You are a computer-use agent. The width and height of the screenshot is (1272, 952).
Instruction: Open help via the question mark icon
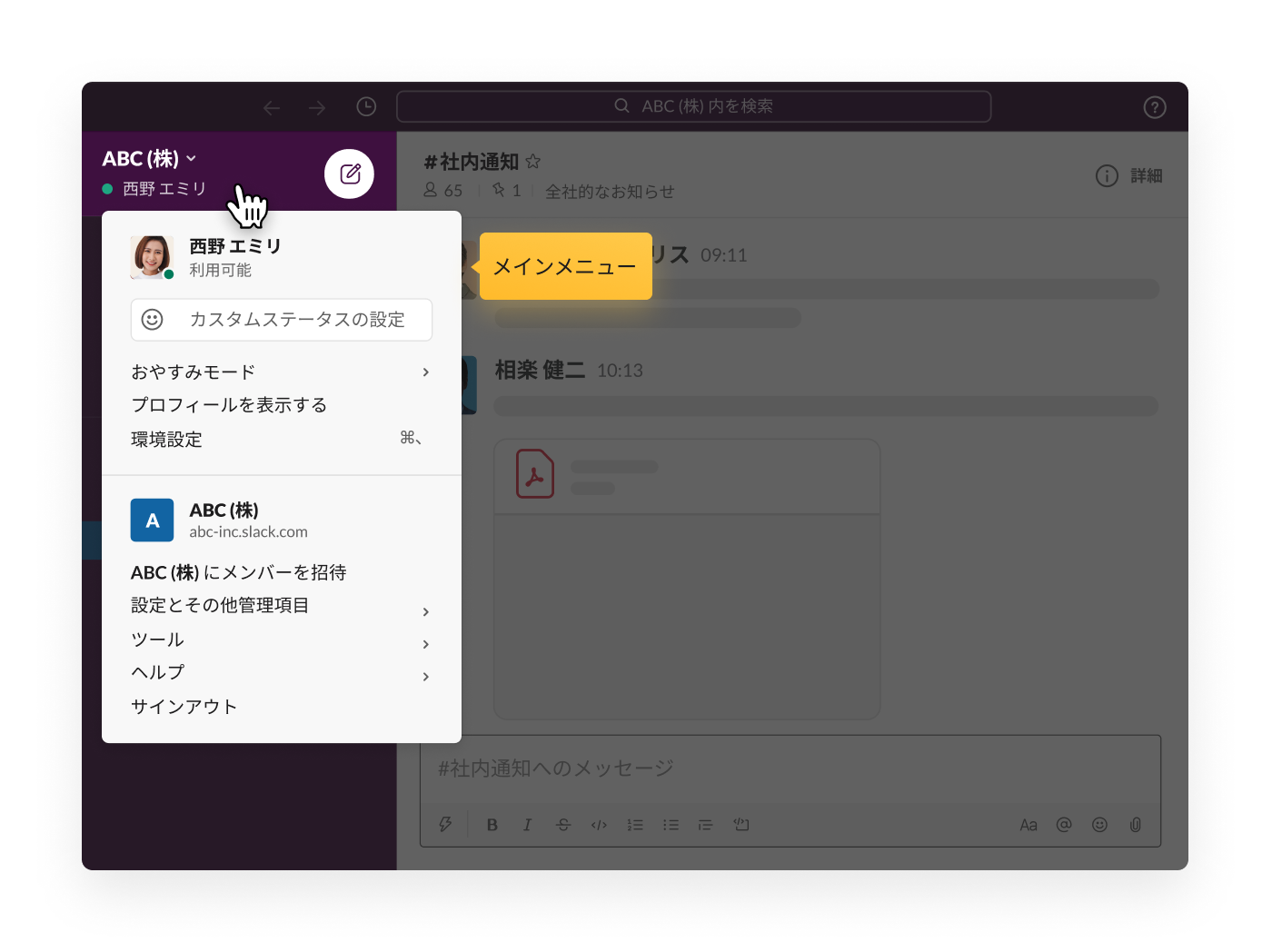[x=1154, y=106]
